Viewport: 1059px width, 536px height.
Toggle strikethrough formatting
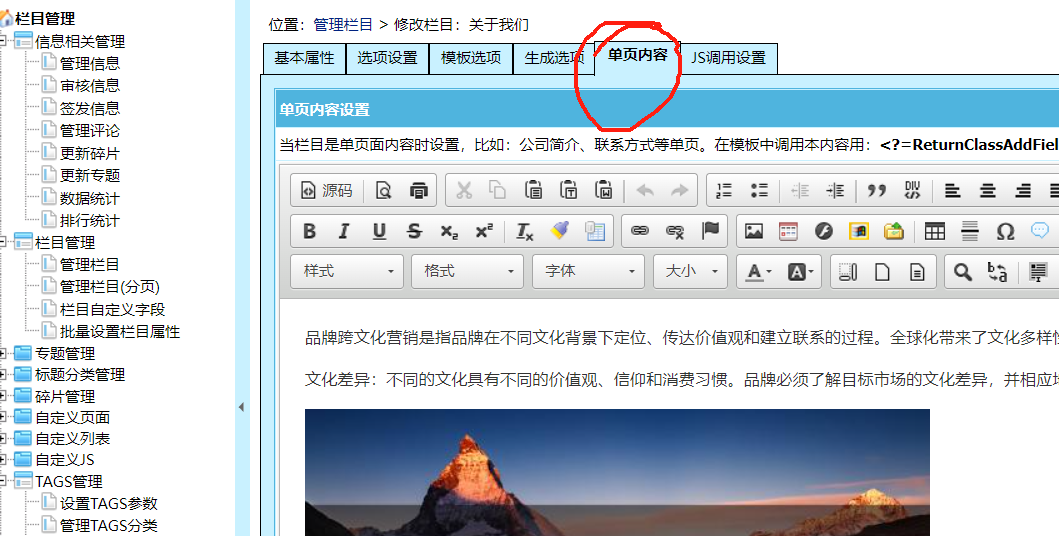[414, 231]
